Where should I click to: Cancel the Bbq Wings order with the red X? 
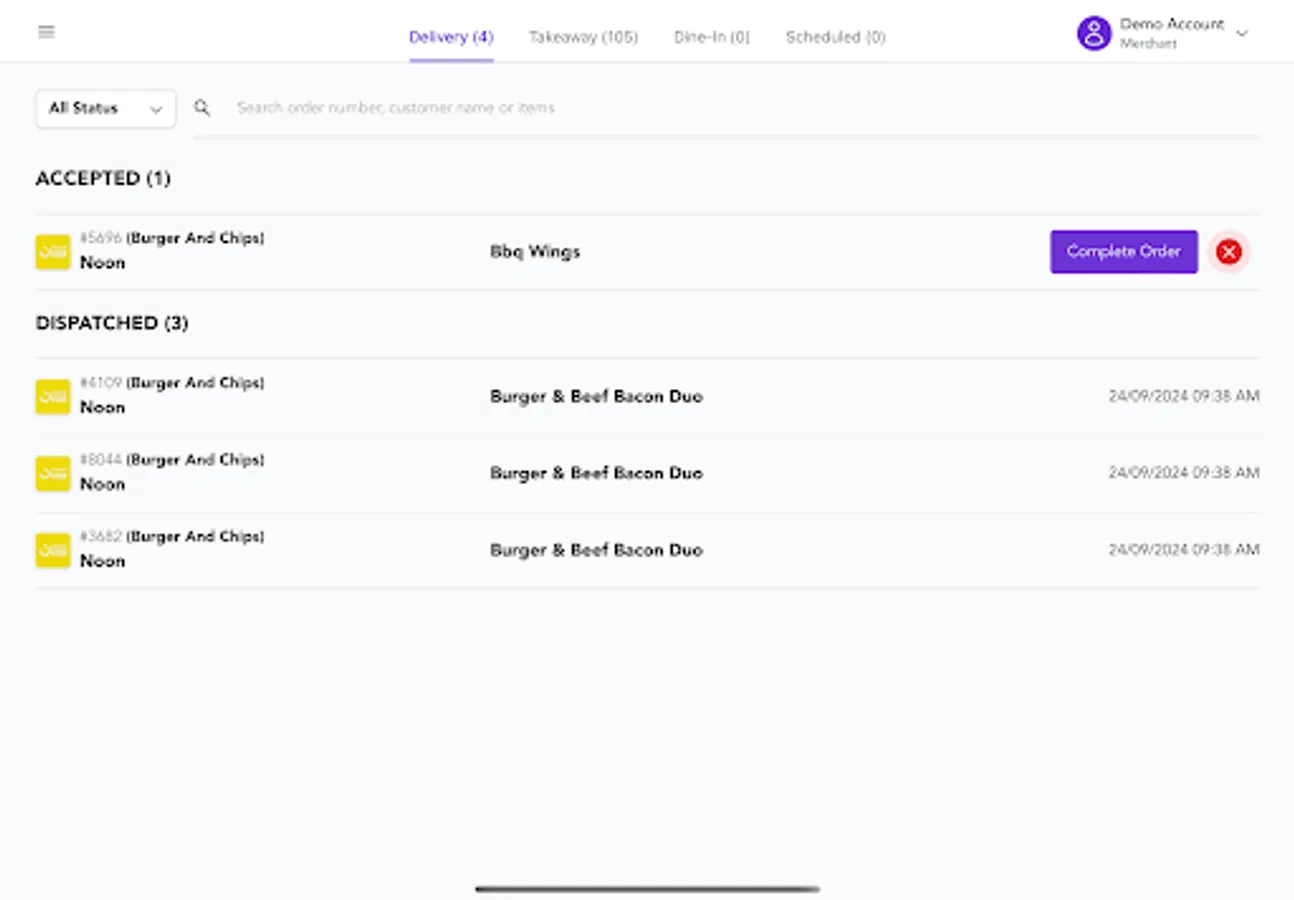coord(1229,251)
